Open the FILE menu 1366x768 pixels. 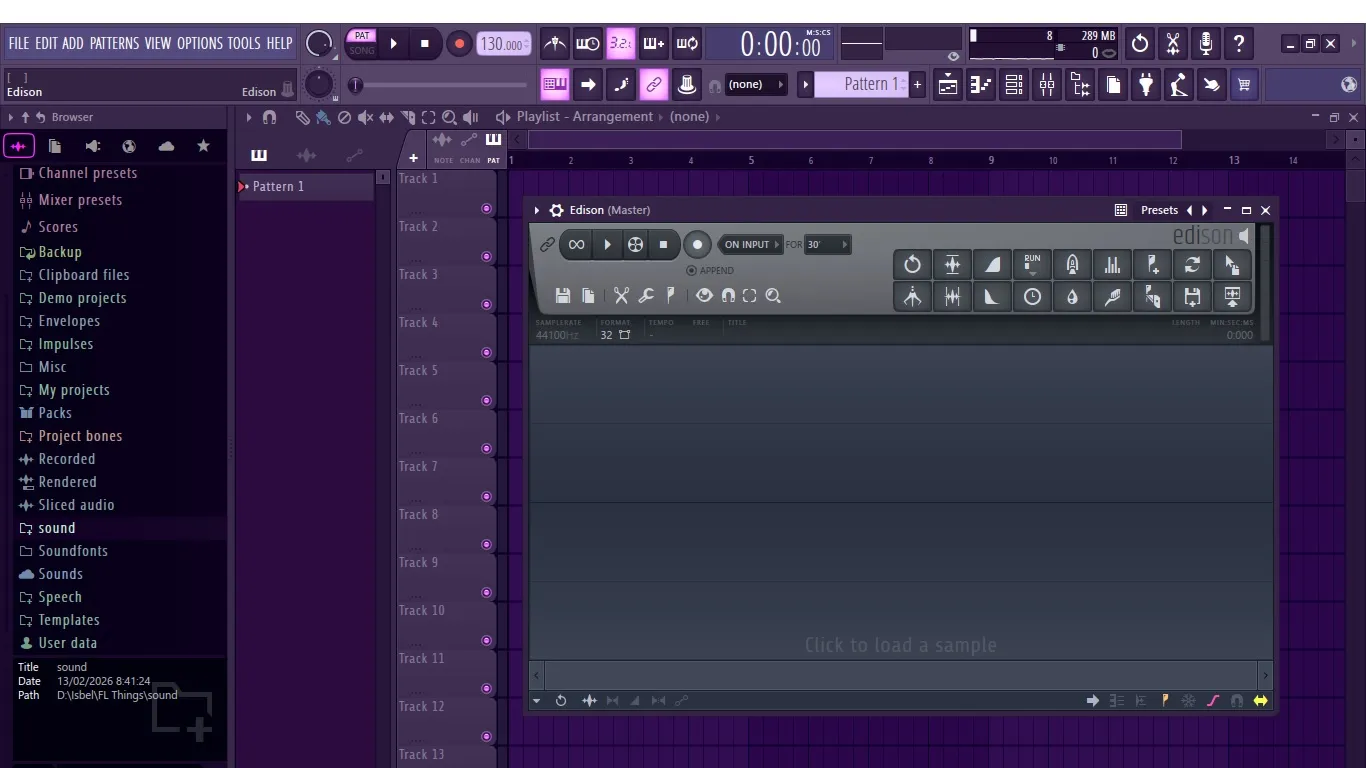(19, 43)
